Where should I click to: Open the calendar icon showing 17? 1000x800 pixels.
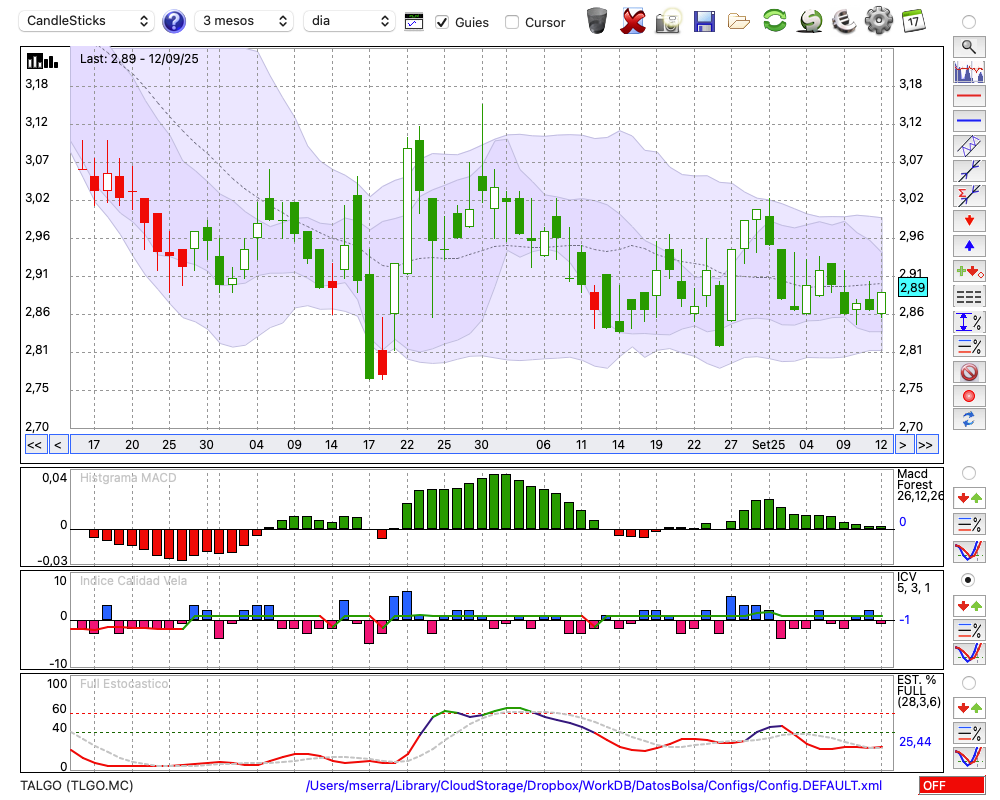(914, 21)
